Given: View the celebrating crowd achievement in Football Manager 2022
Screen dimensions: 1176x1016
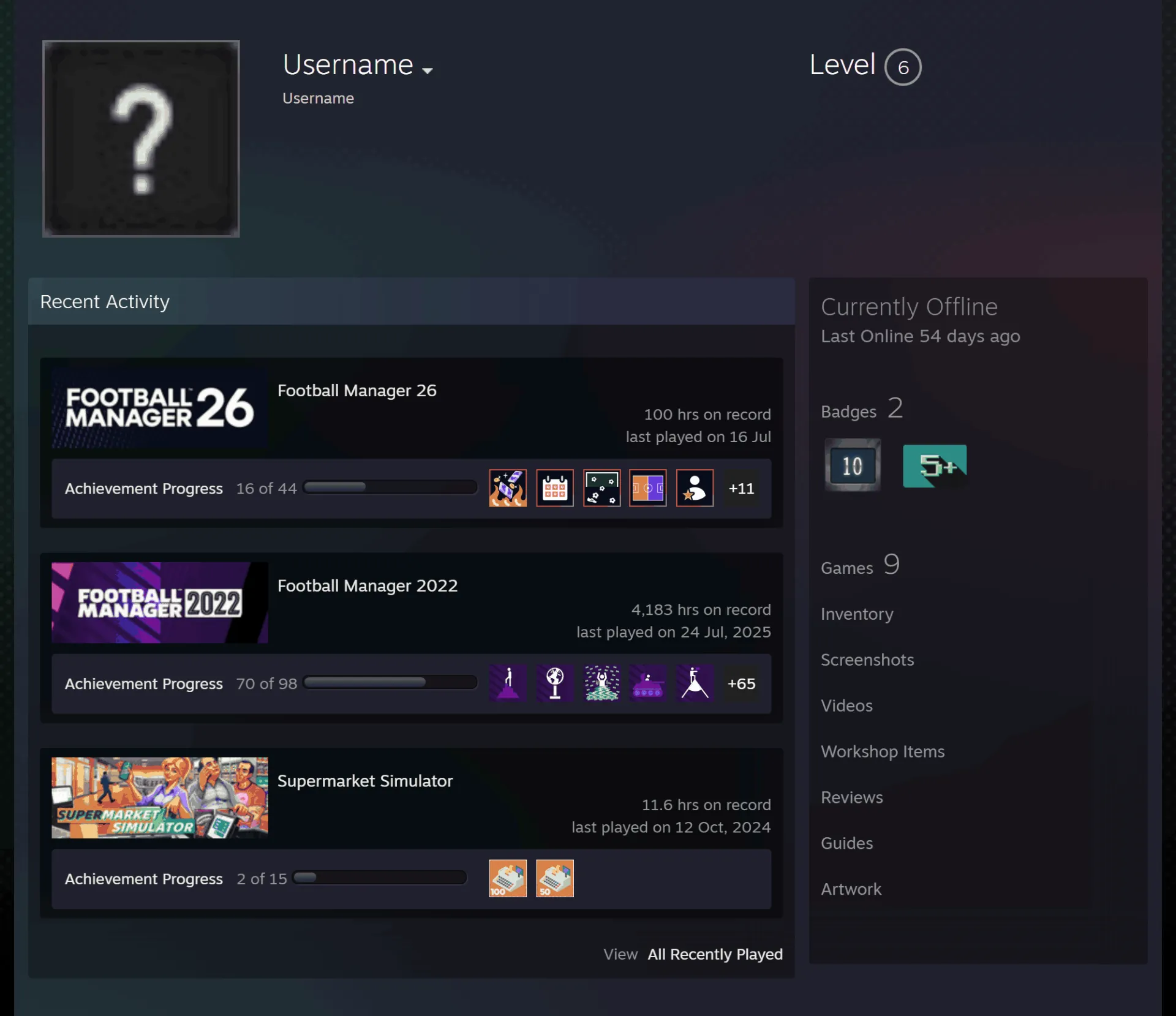Looking at the screenshot, I should point(602,683).
